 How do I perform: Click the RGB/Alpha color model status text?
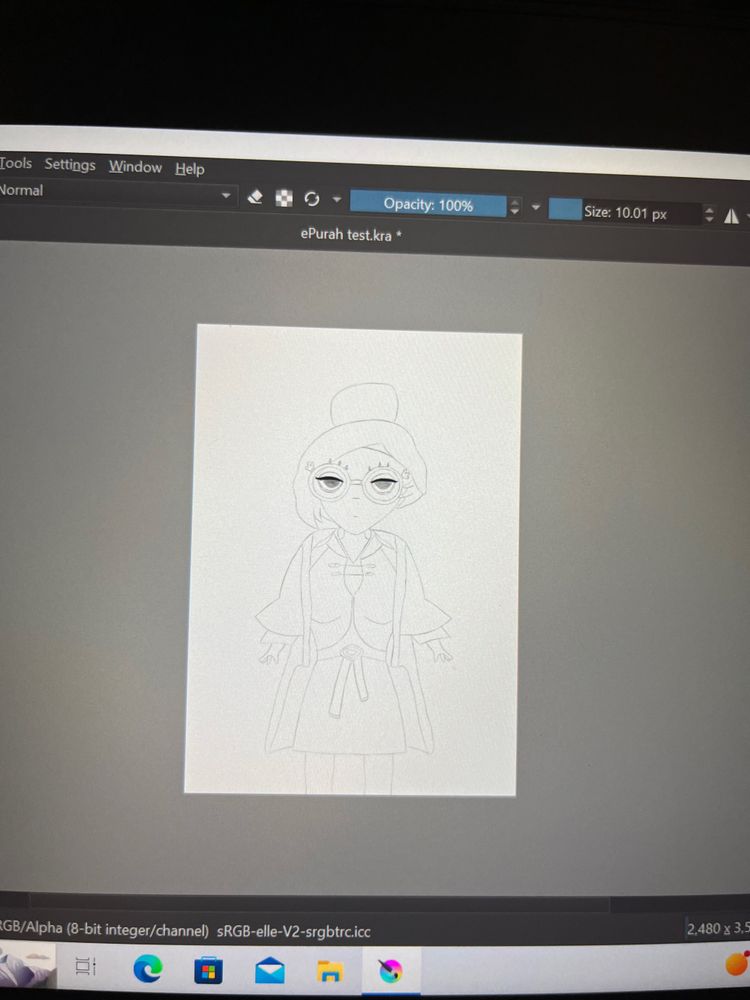coord(104,929)
